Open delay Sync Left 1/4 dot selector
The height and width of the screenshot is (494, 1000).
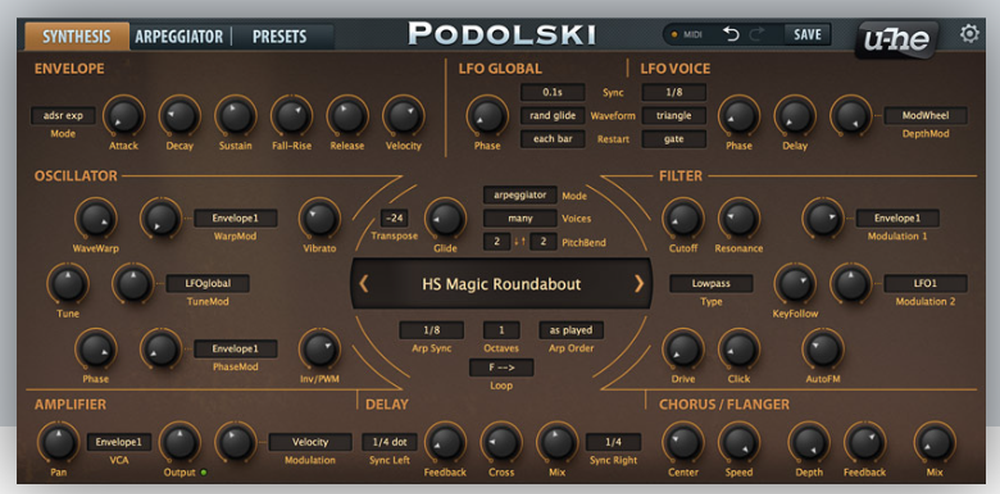(x=390, y=442)
